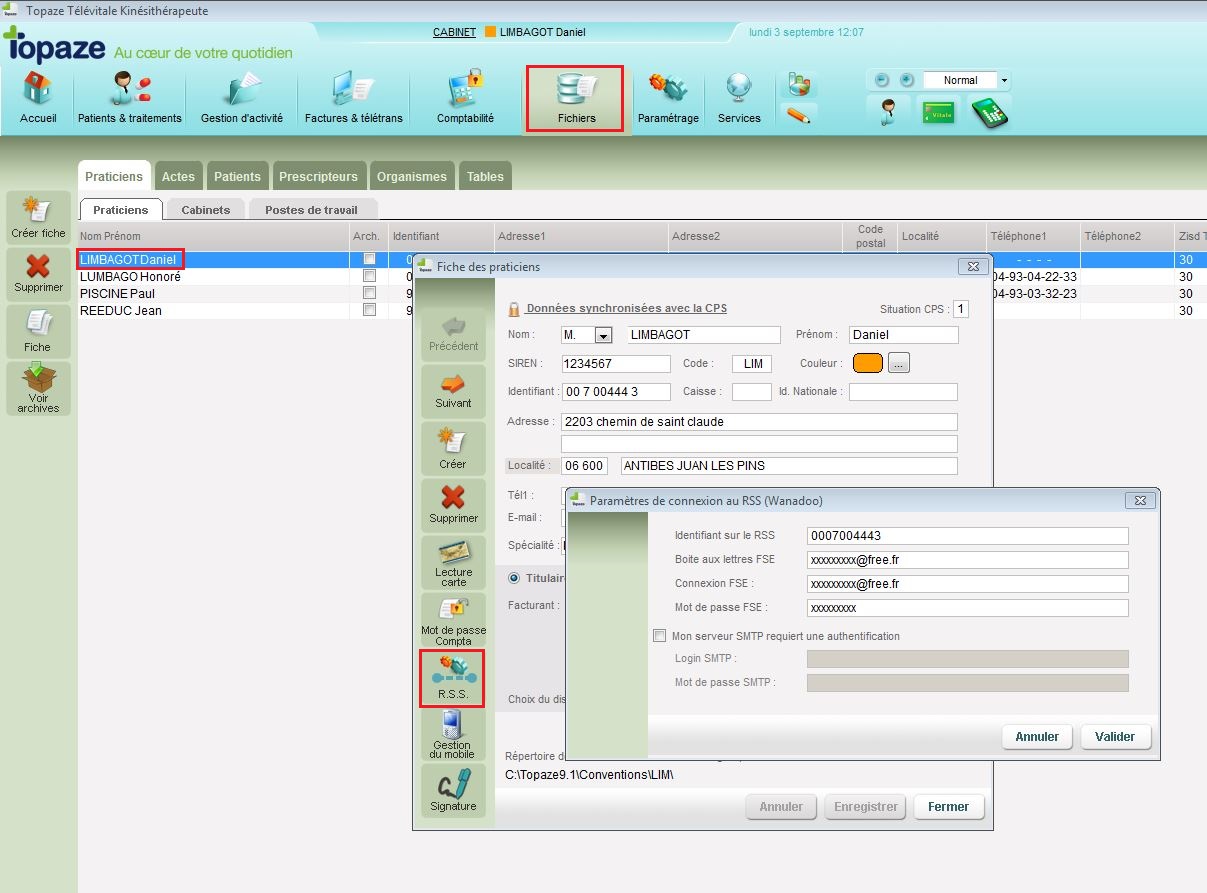Image resolution: width=1207 pixels, height=893 pixels.
Task: Check the archive box for LUMBAGO Honoré
Action: coord(369,276)
